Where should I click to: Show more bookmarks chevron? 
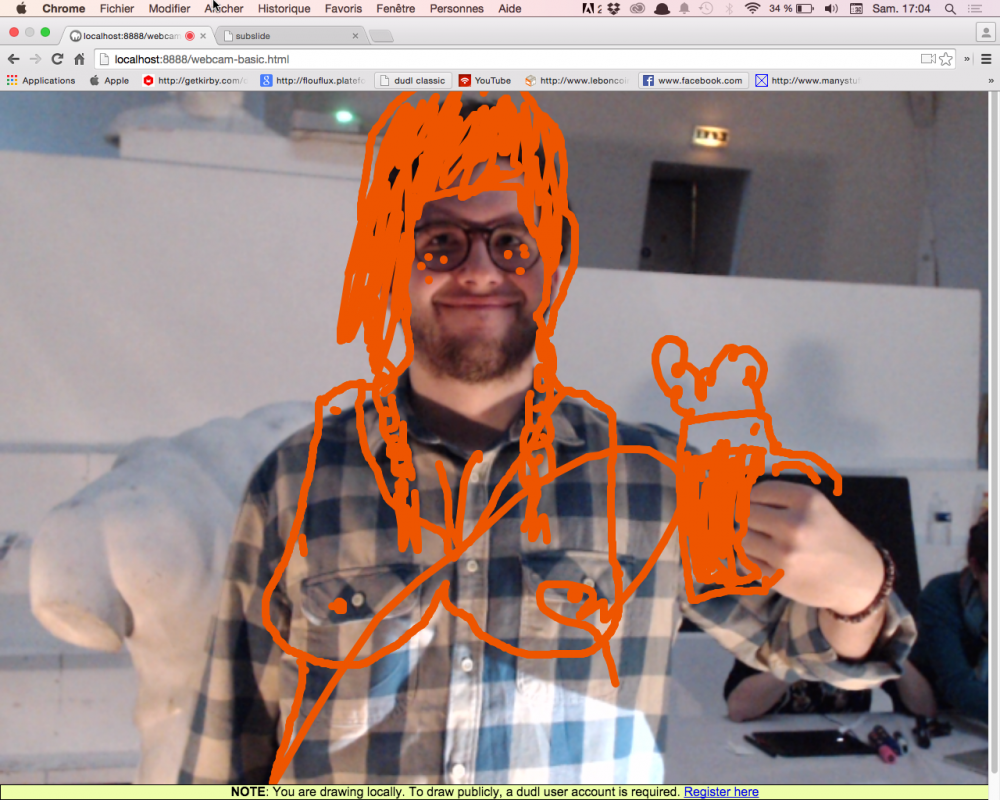pos(990,80)
